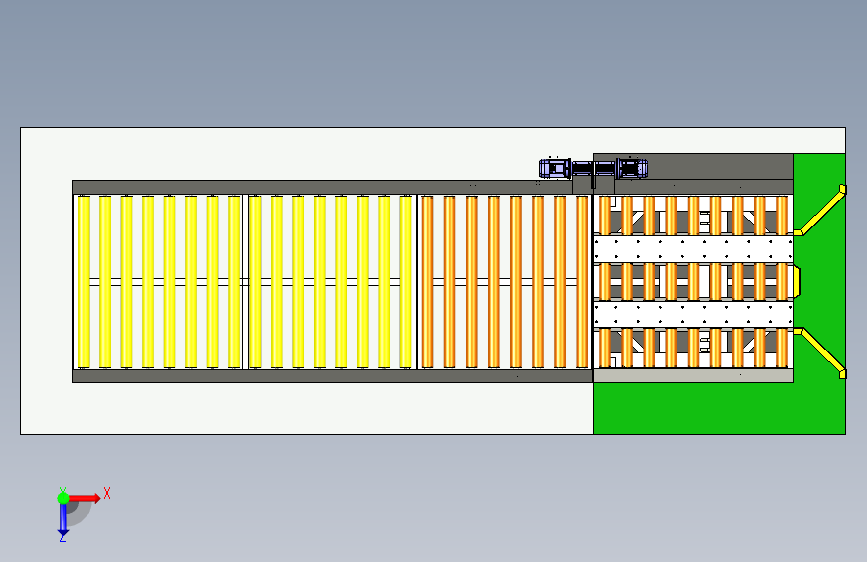The height and width of the screenshot is (562, 867).
Task: Select the lower white perforated plate
Action: 693,314
